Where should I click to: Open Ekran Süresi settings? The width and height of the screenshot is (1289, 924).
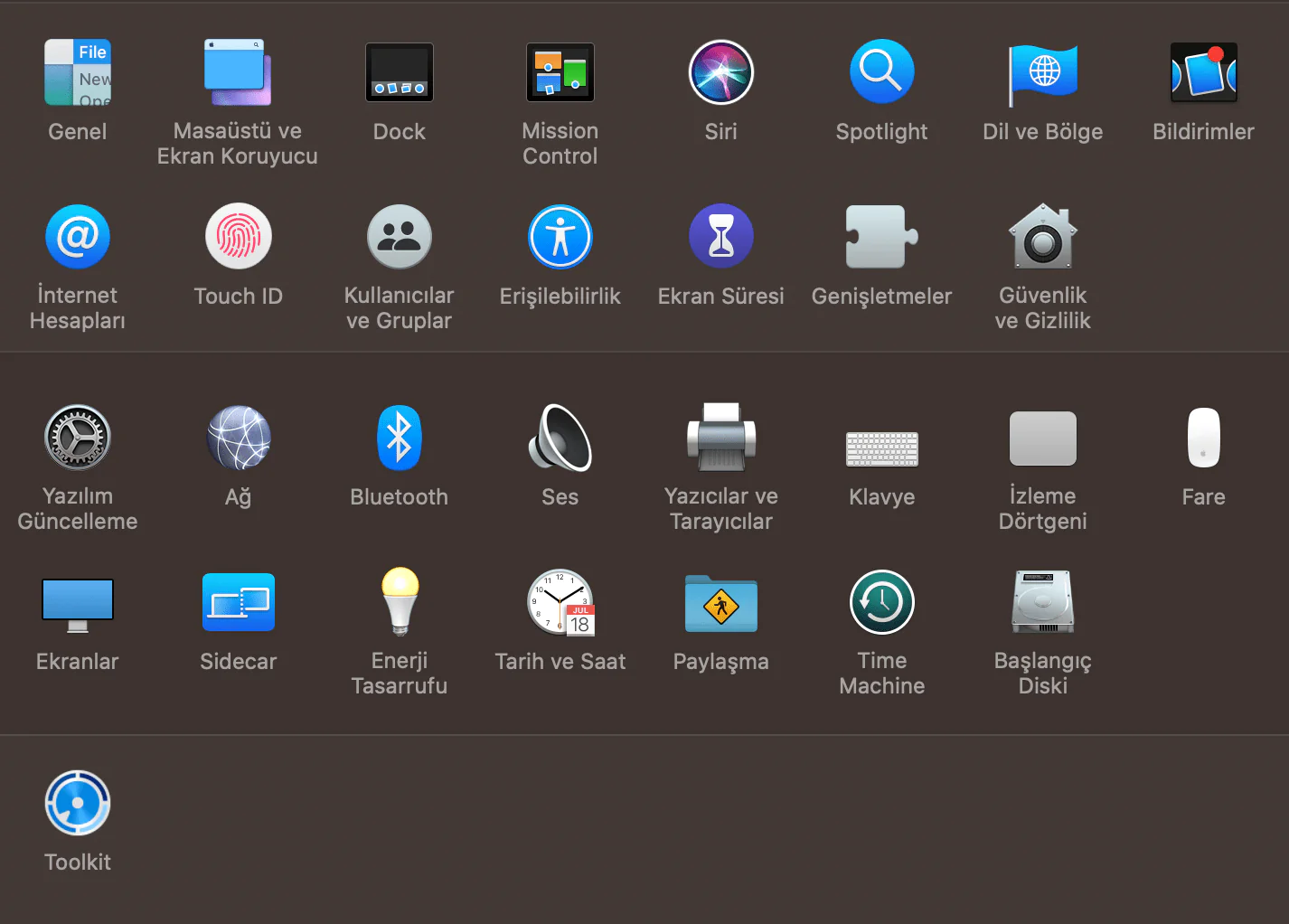[720, 236]
